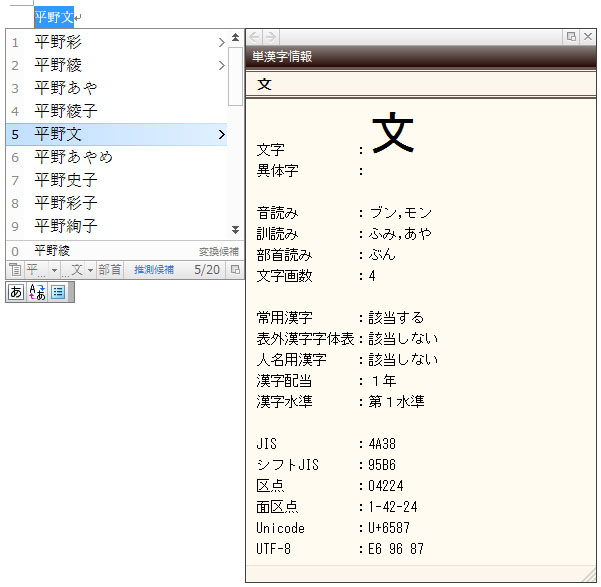Jump to bottom with double down arrow
The width and height of the screenshot is (601, 587).
tap(235, 230)
